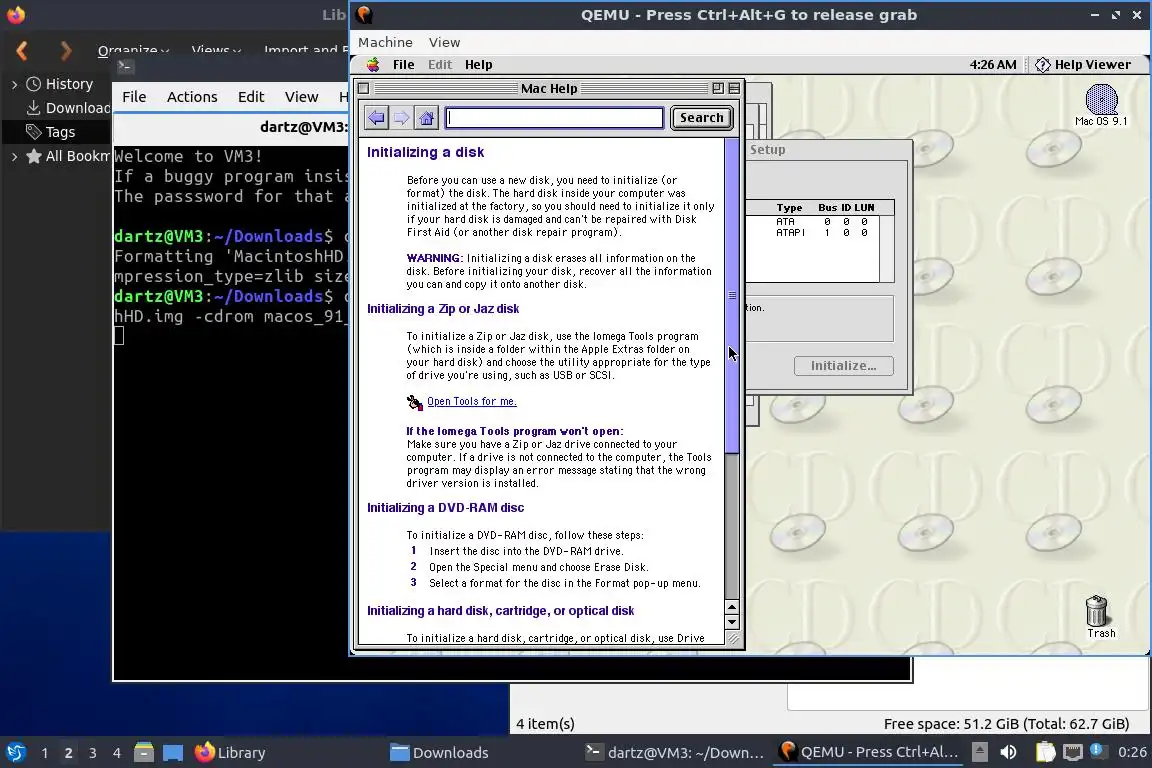Click Mac Help scroll up arrow
The height and width of the screenshot is (768, 1152).
(x=732, y=608)
